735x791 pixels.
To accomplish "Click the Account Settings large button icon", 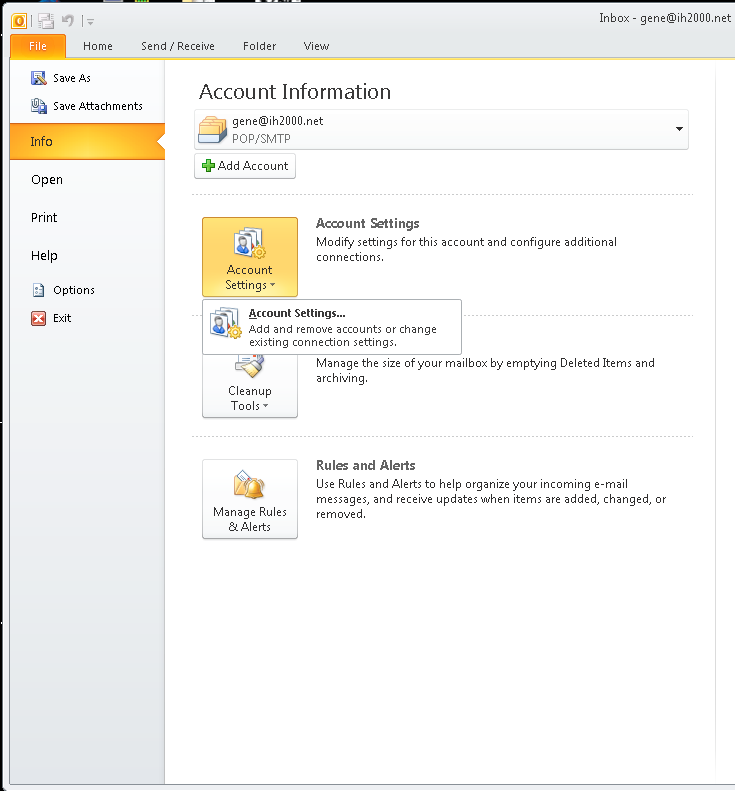I will pos(250,242).
